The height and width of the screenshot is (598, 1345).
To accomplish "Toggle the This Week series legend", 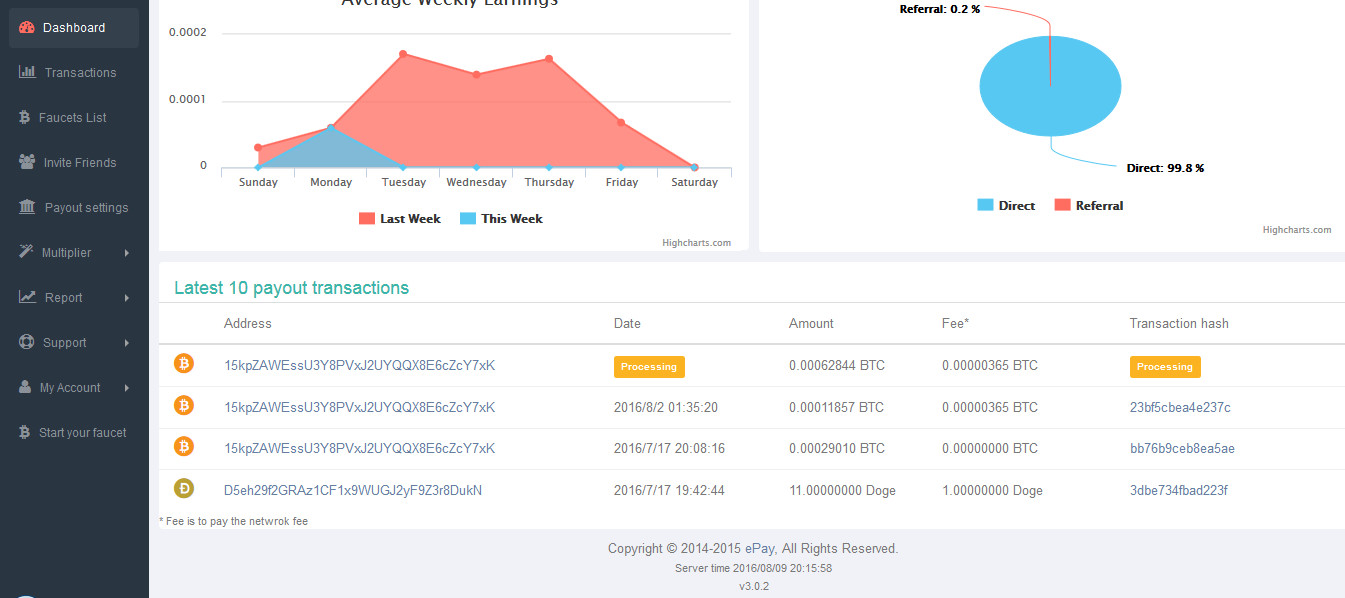I will click(501, 219).
